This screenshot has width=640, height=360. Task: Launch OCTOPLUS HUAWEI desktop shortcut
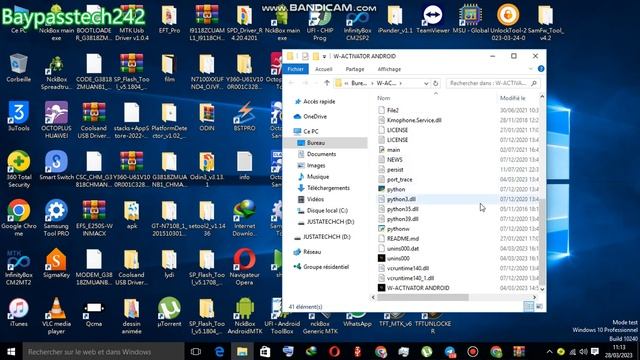[56, 120]
